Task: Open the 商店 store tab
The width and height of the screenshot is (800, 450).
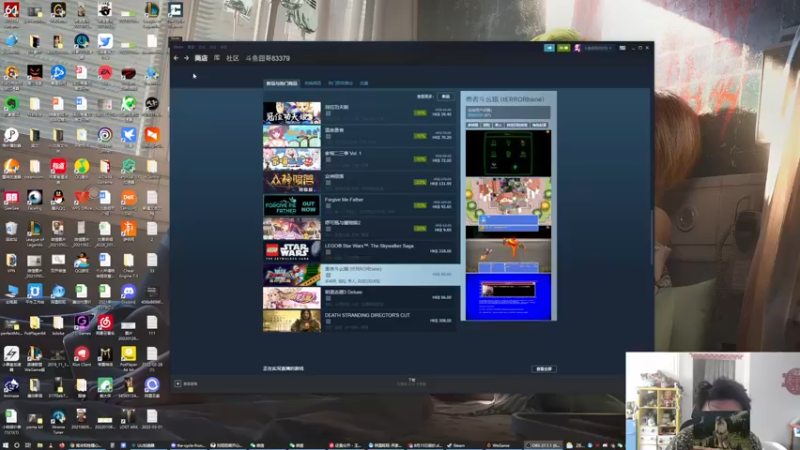Action: 201,58
